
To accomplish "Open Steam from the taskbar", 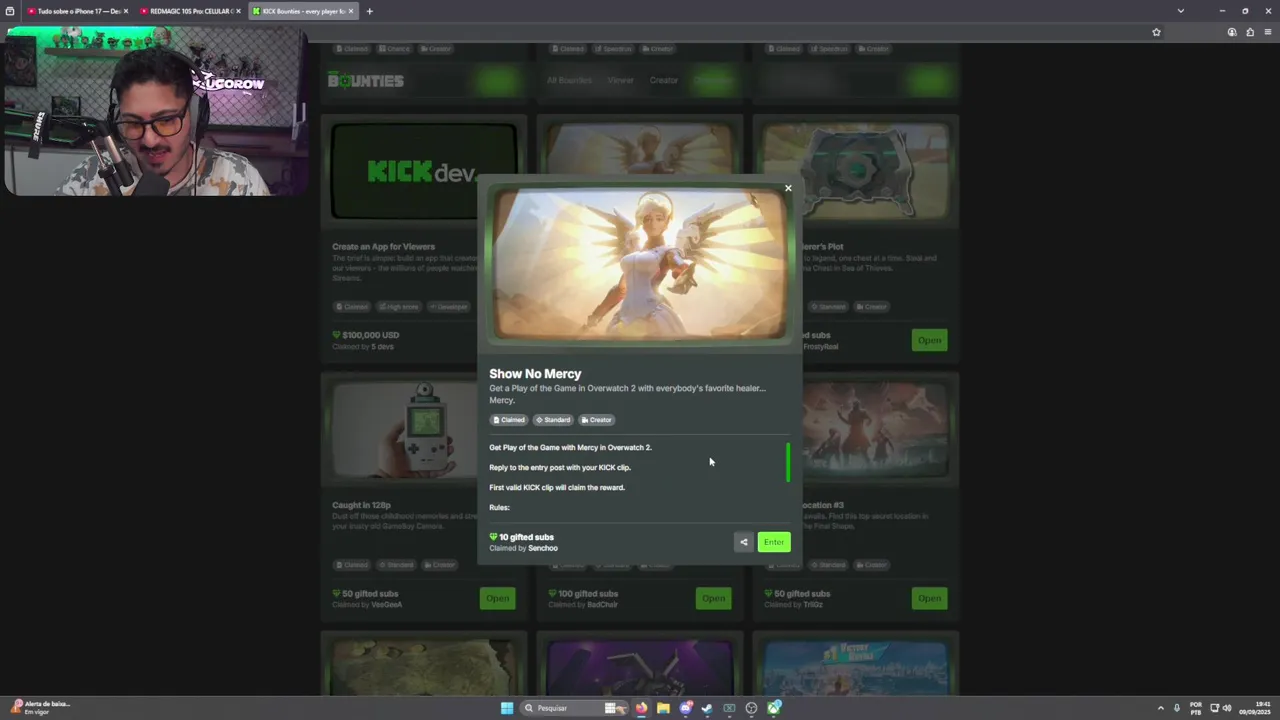I will 707,708.
